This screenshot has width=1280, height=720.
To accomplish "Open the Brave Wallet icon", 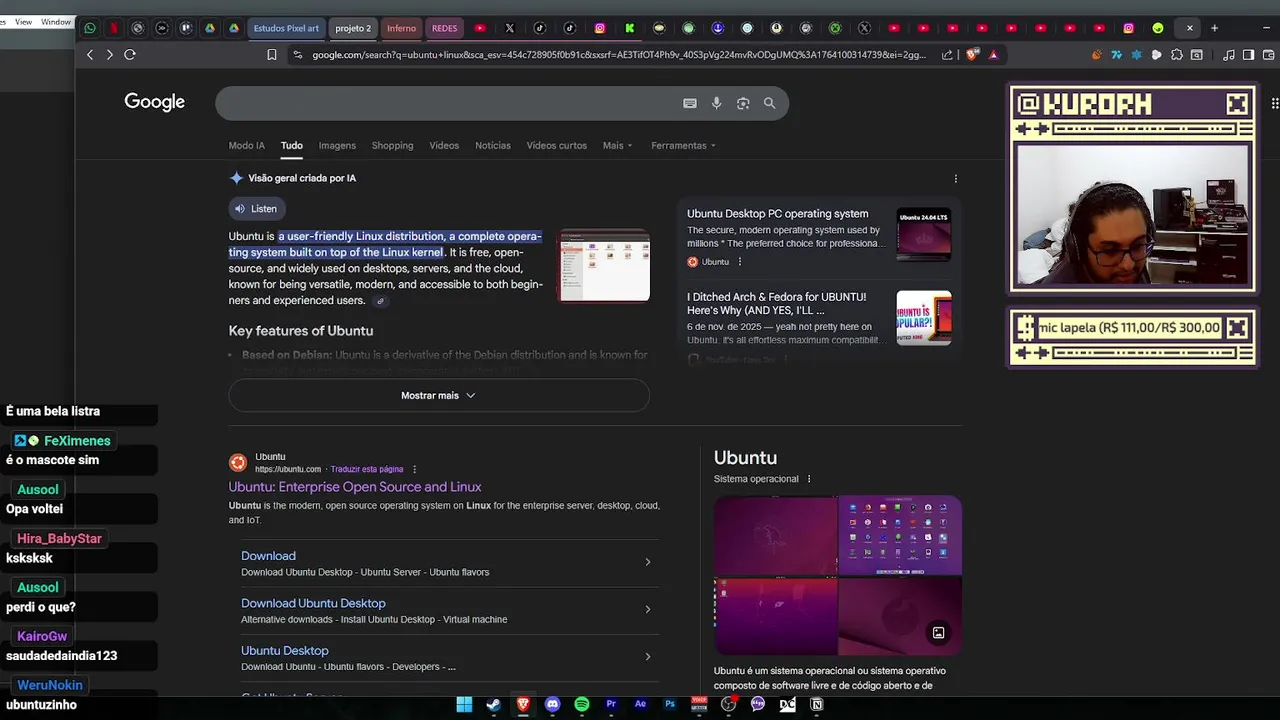I will click(1267, 55).
